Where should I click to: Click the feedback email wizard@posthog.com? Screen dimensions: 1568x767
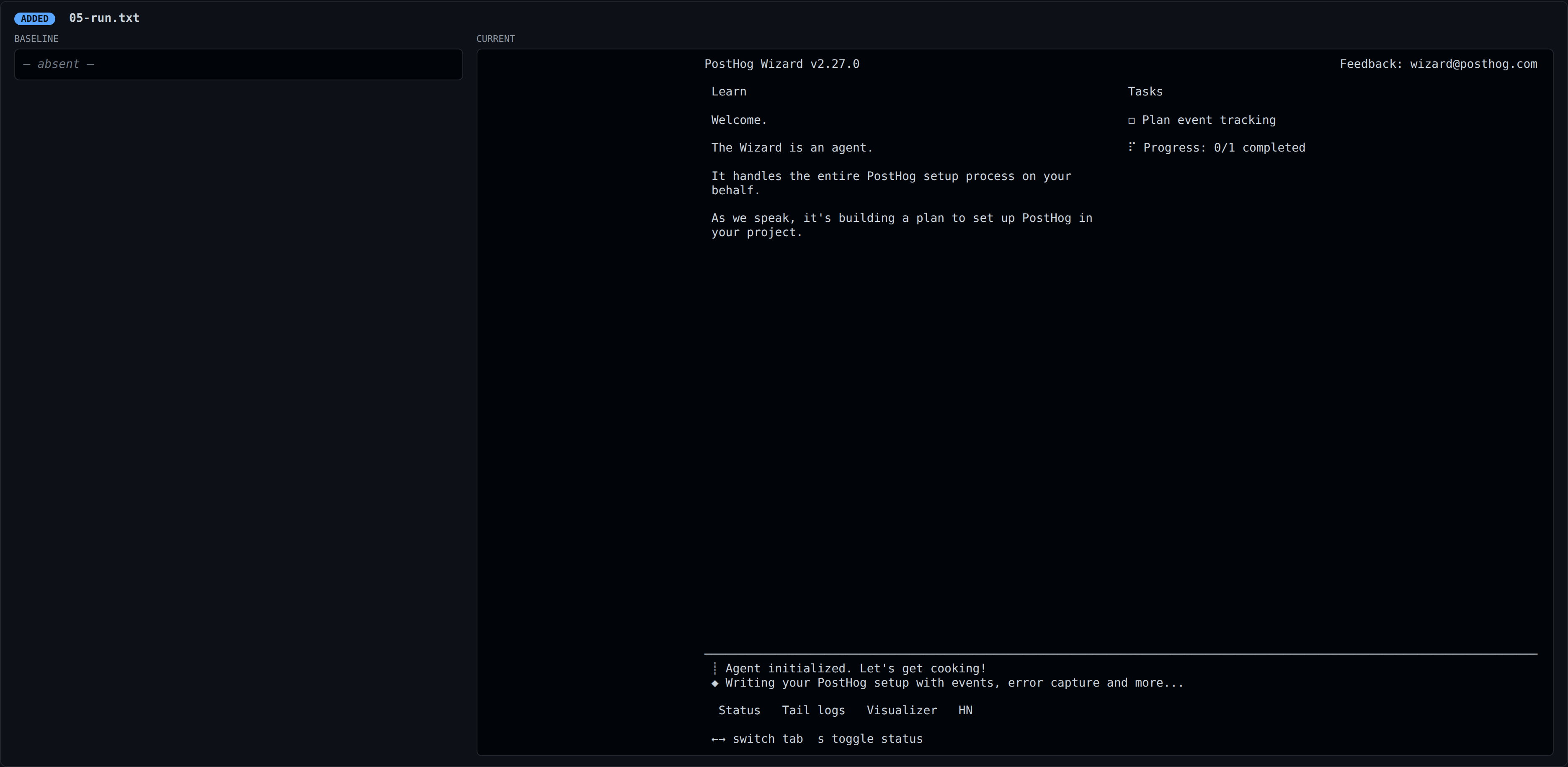pos(1474,64)
